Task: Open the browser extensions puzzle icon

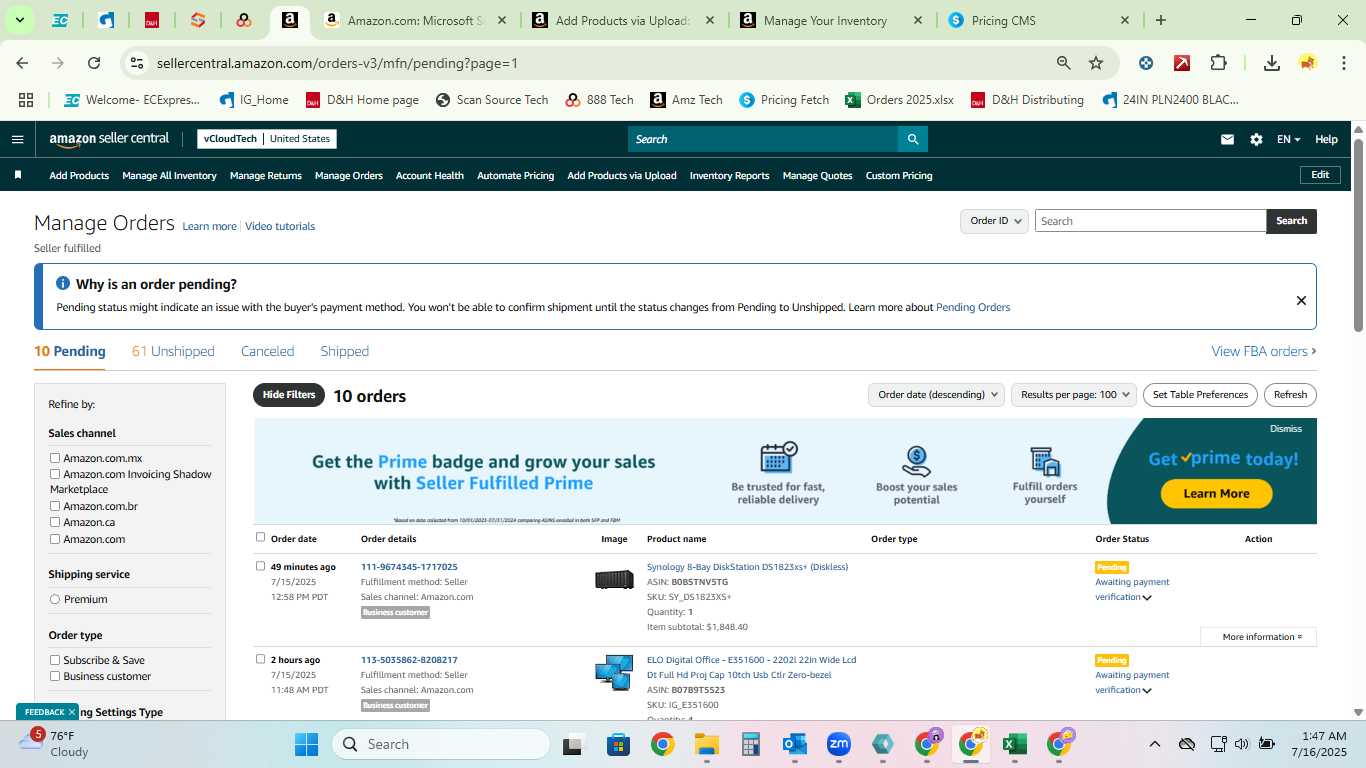Action: coord(1218,63)
